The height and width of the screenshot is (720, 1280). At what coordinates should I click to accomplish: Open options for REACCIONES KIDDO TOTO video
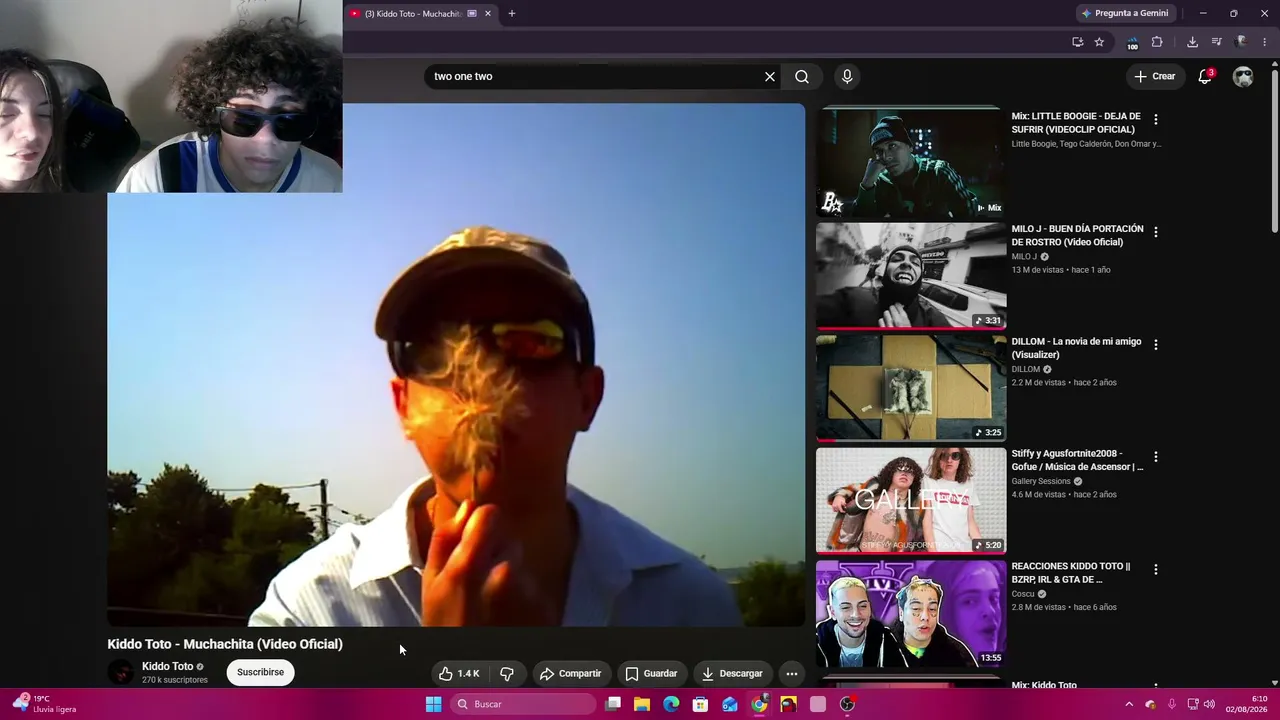click(1156, 569)
